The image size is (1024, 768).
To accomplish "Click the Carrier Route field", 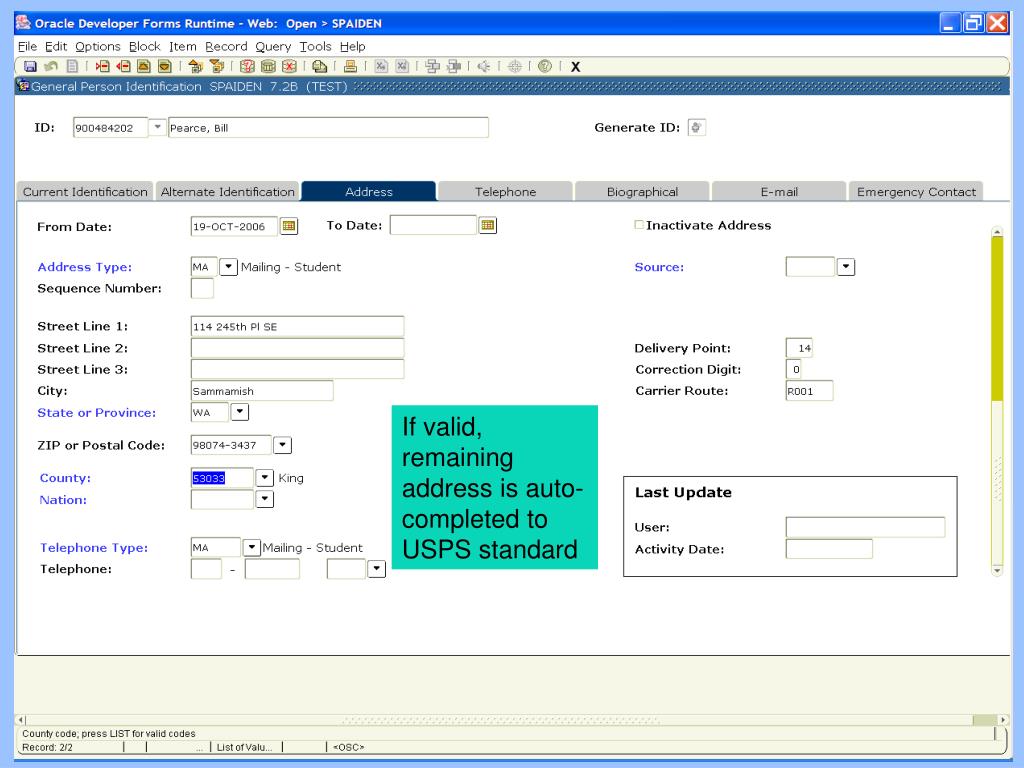I will pos(809,391).
